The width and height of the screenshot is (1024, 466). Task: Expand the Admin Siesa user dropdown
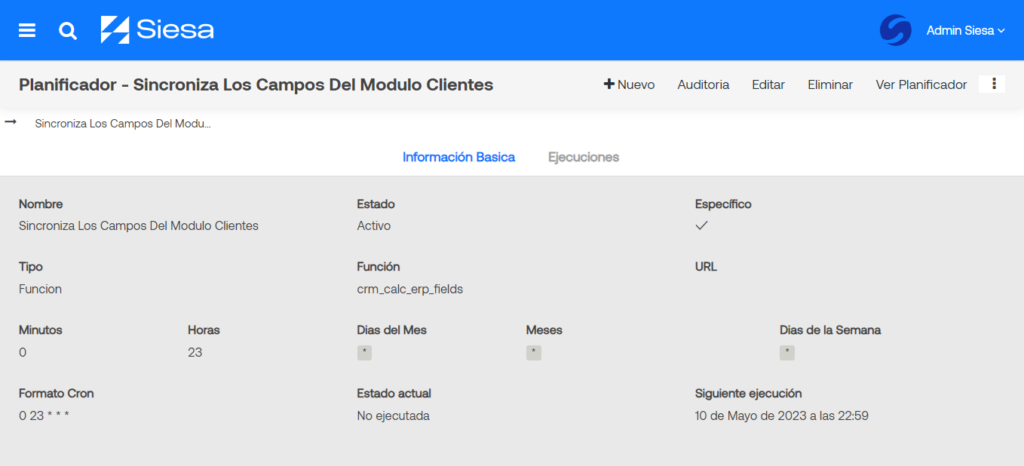click(x=965, y=31)
